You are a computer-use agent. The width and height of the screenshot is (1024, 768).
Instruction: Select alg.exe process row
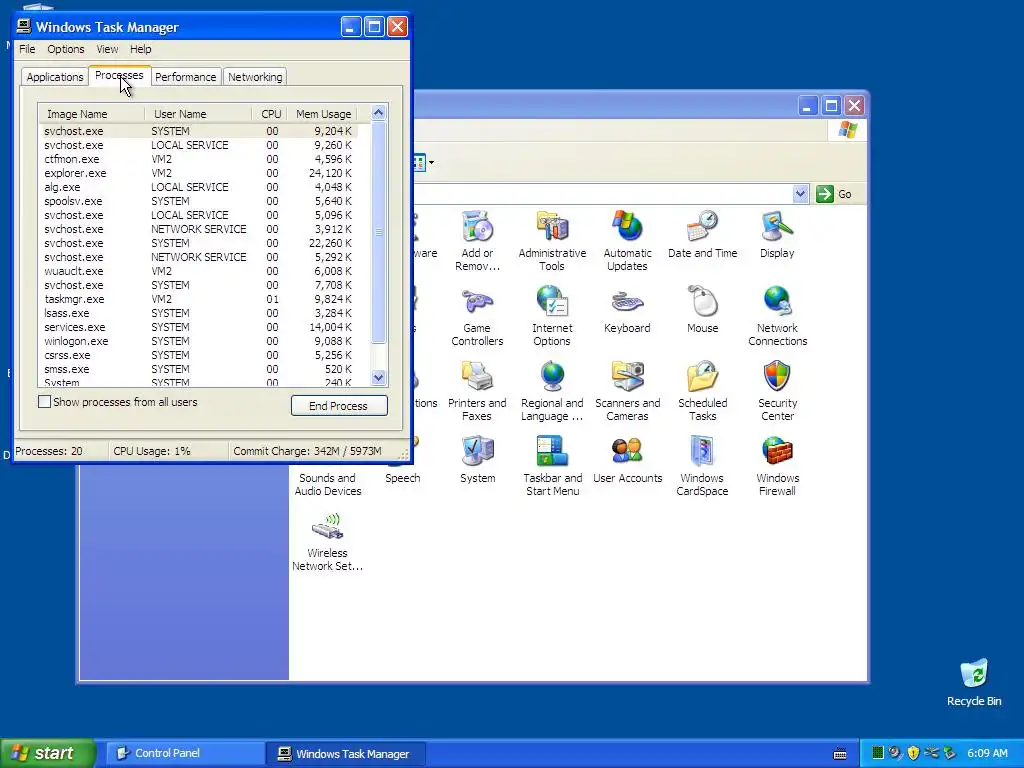[x=199, y=187]
